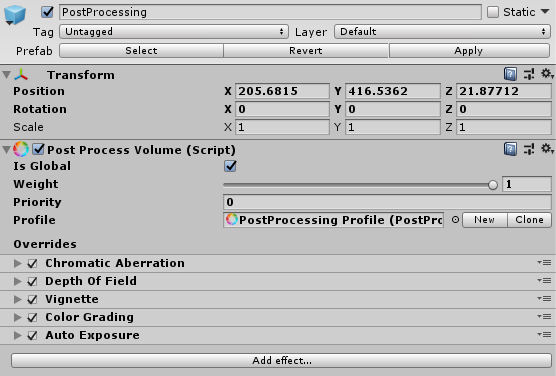Expand the Chromatic Aberration settings
Viewport: 556px width, 376px height.
pyautogui.click(x=17, y=263)
